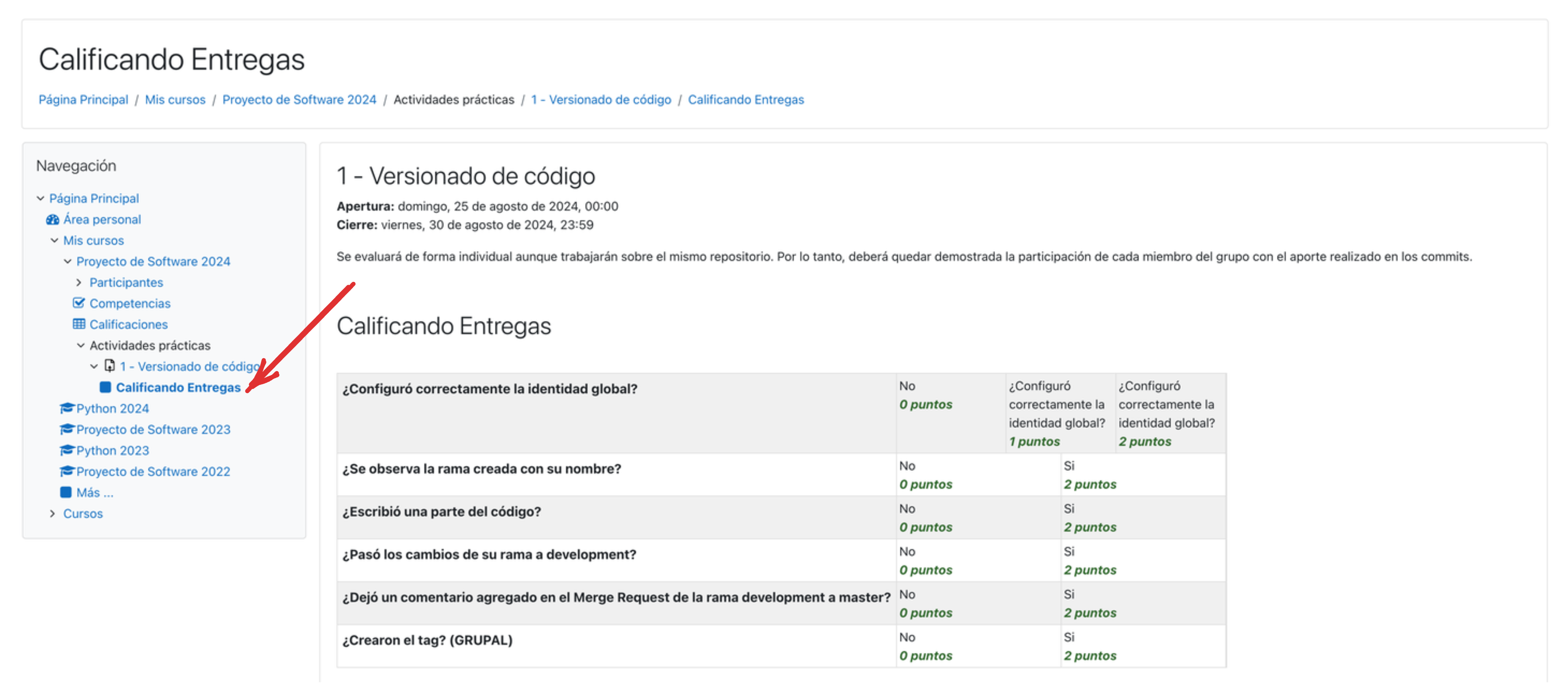Click the '1 - Versionado de código' page heading

tap(465, 177)
